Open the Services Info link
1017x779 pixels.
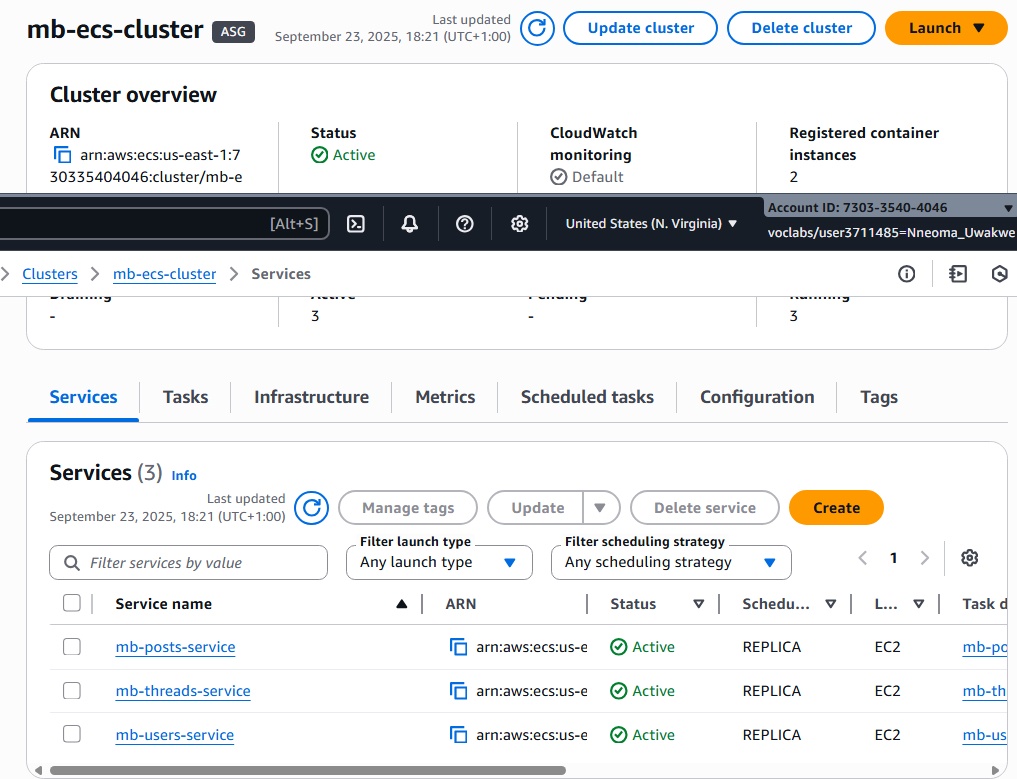click(x=184, y=475)
